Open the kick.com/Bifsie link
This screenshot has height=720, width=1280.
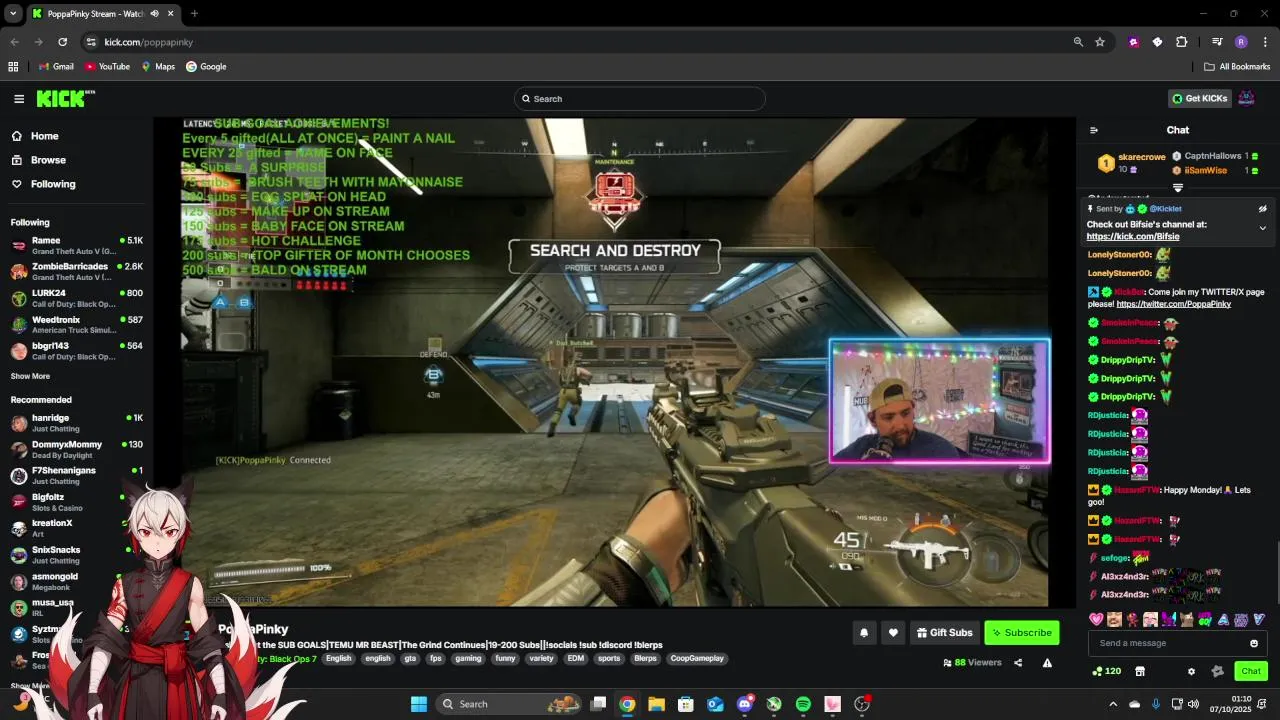(1133, 237)
